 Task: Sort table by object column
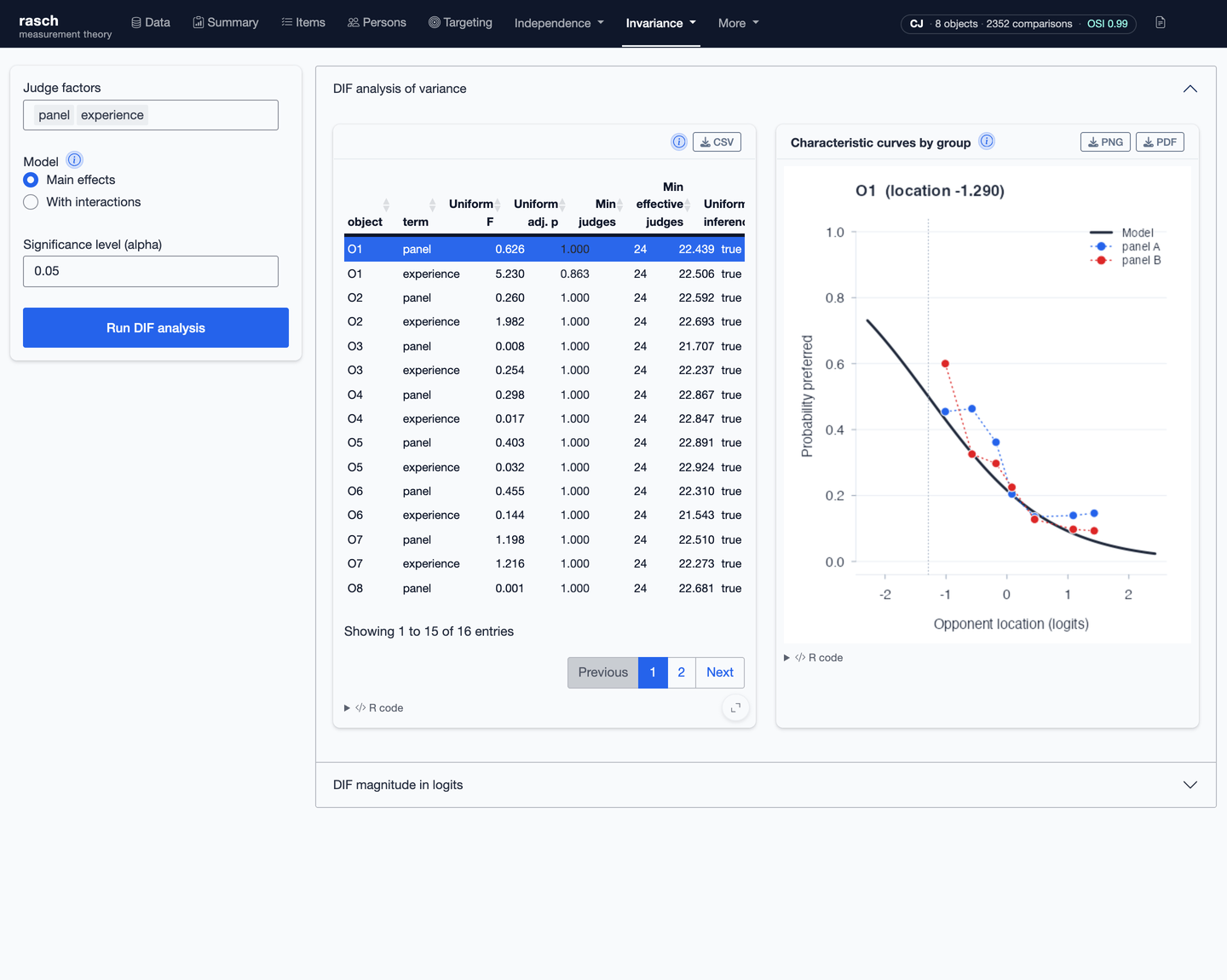[366, 205]
